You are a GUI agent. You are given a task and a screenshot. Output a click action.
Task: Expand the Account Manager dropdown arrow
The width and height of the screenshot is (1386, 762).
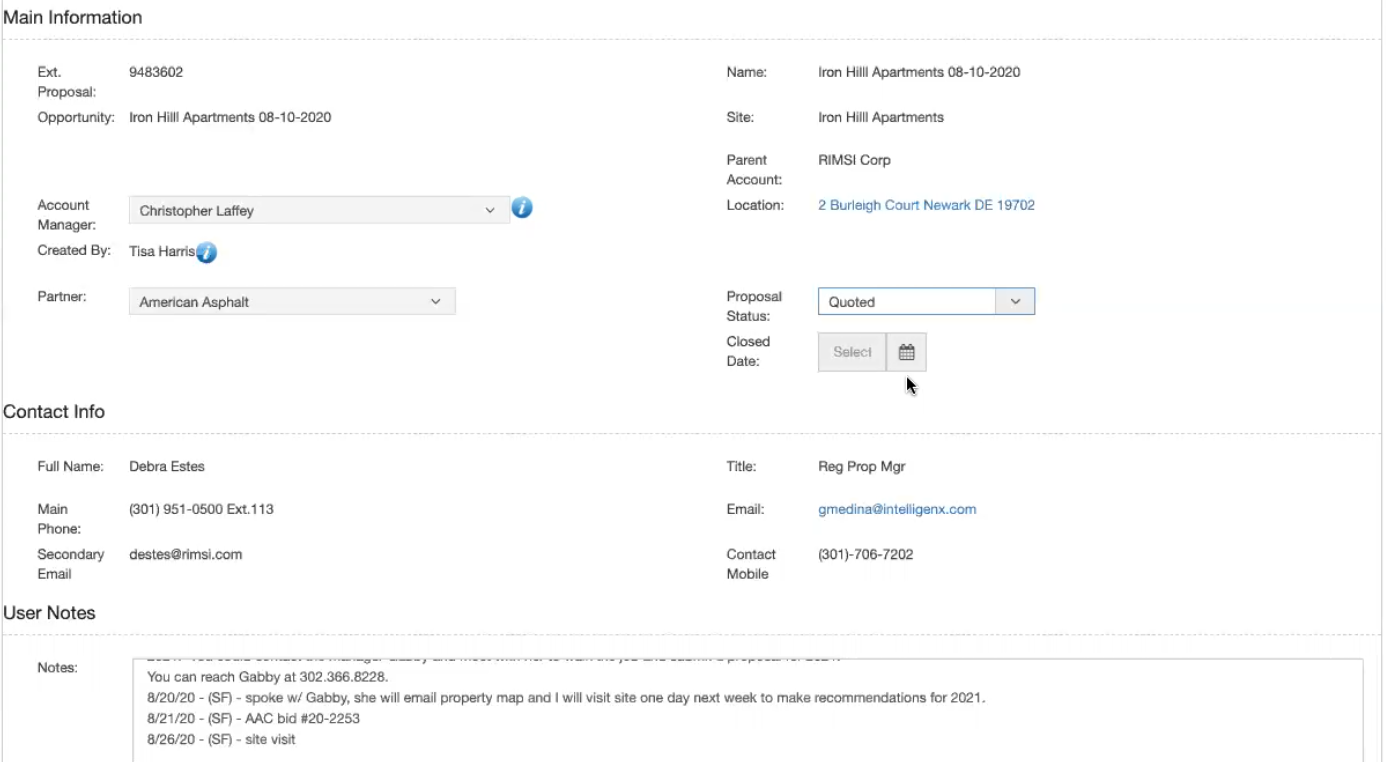tap(490, 211)
